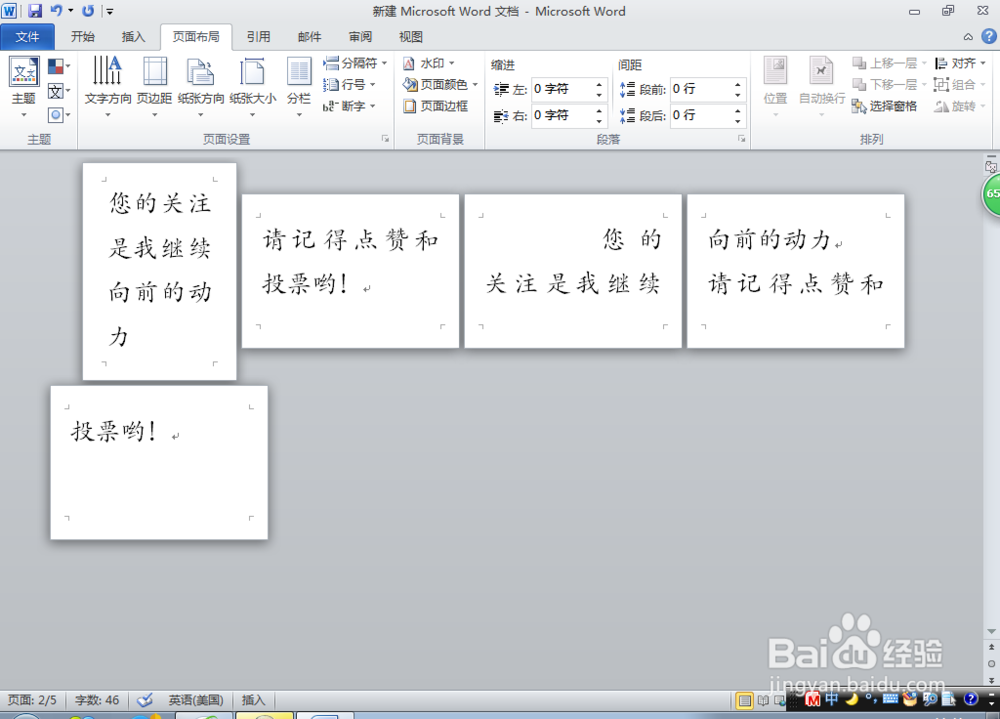Increase 段前 spacing with the up stepper
1000x719 pixels.
point(738,86)
